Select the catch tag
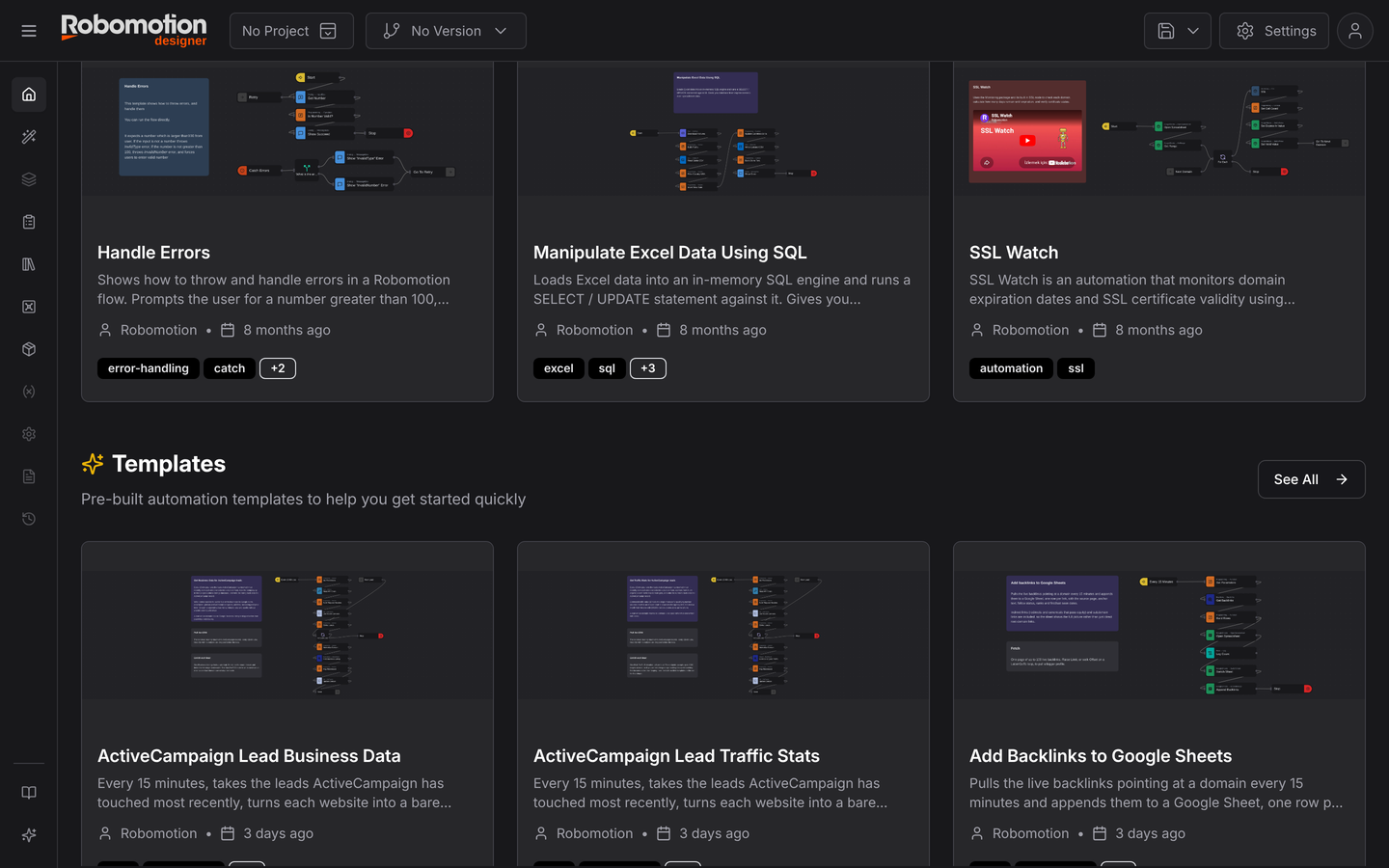This screenshot has height=868, width=1389. [x=230, y=368]
